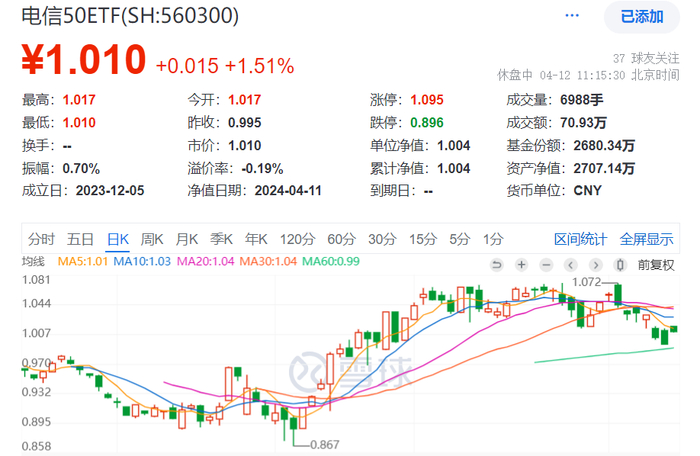Image resolution: width=700 pixels, height=456 pixels.
Task: Switch to the 分时 chart tab
Action: pos(41,239)
